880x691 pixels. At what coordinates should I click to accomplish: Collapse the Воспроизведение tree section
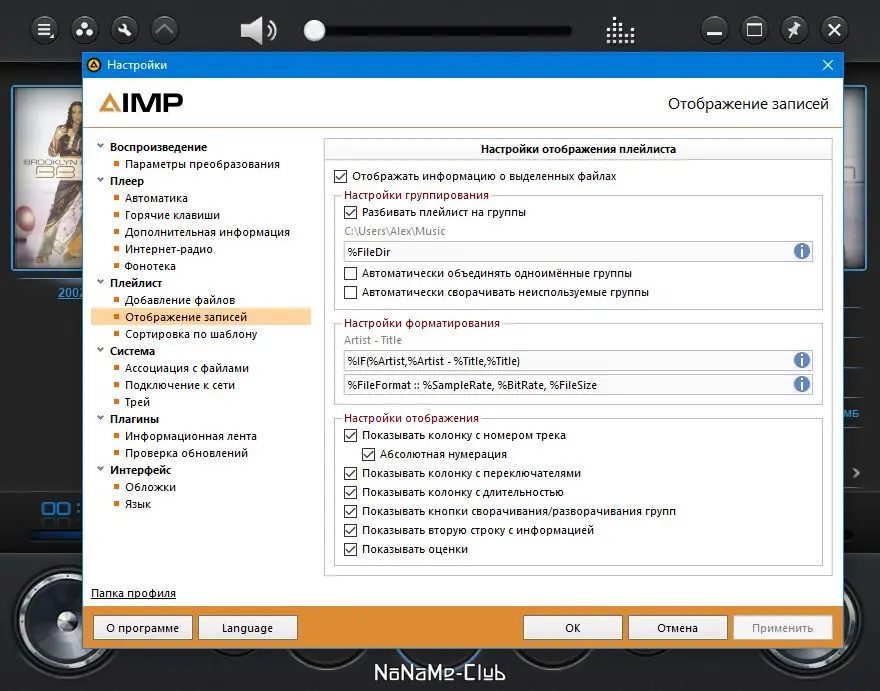pyautogui.click(x=100, y=146)
